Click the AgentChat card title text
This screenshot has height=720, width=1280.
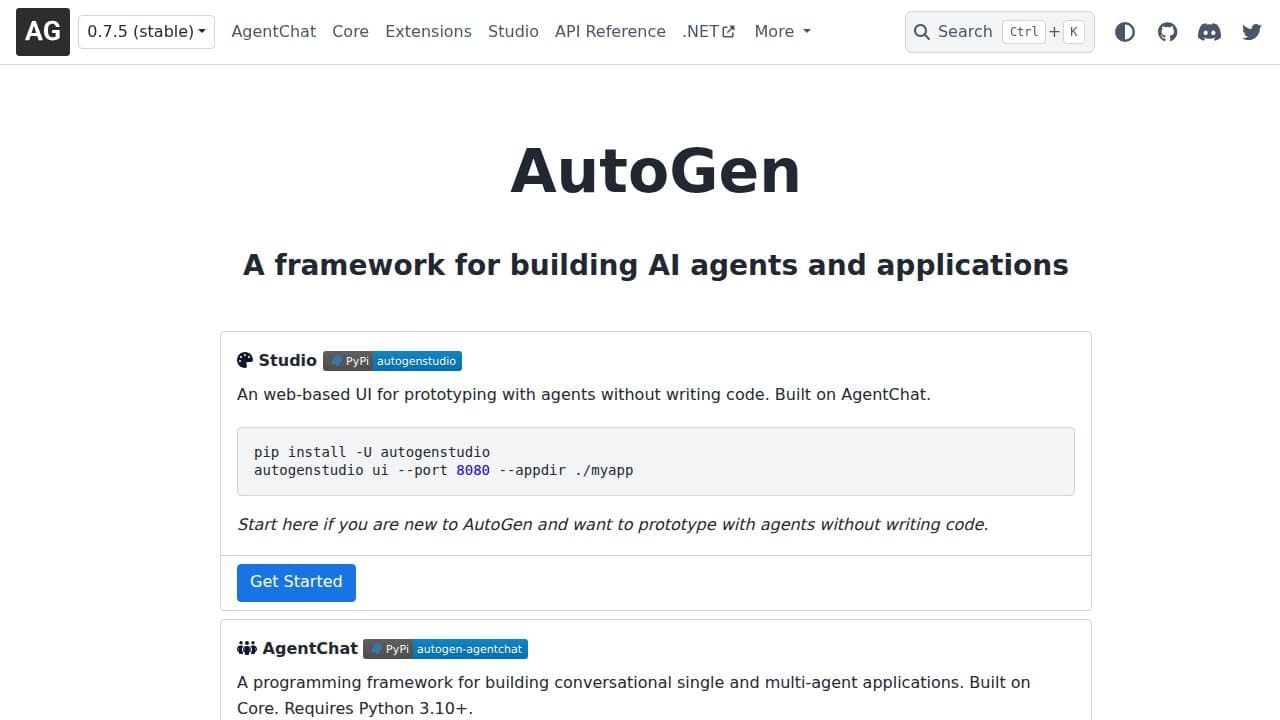tap(310, 648)
